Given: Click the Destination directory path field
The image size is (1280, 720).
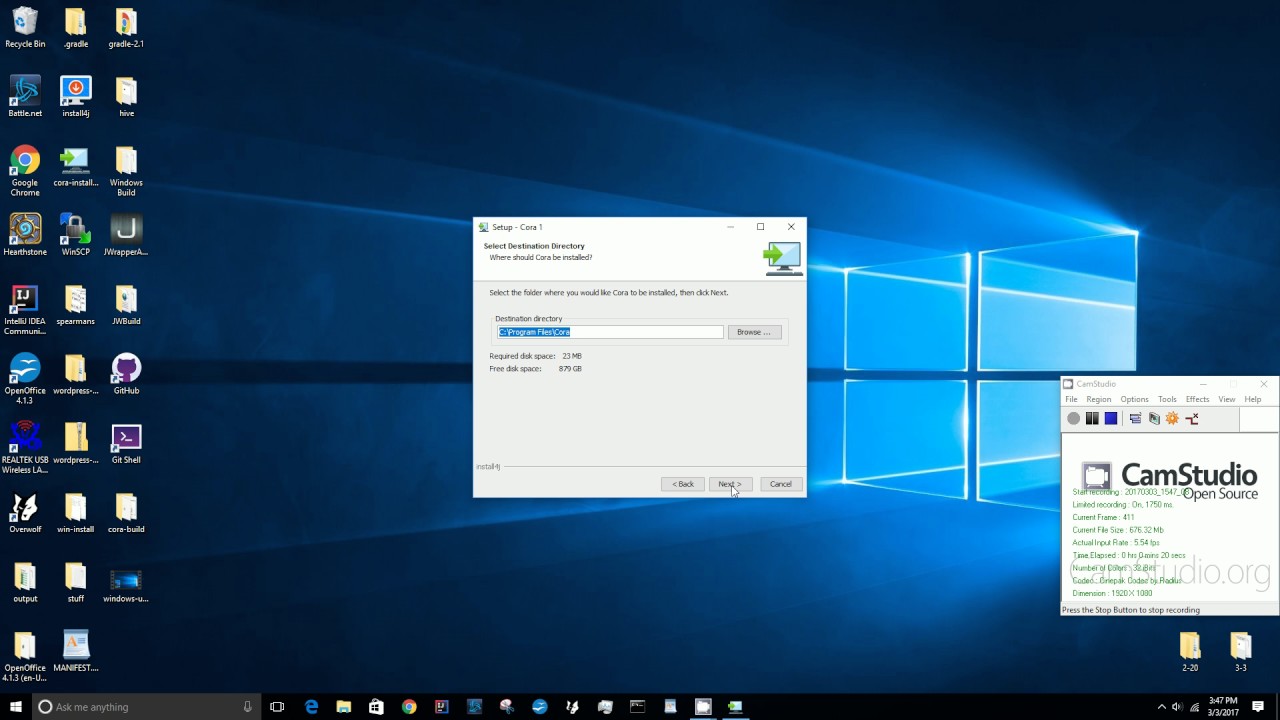Looking at the screenshot, I should coord(610,332).
